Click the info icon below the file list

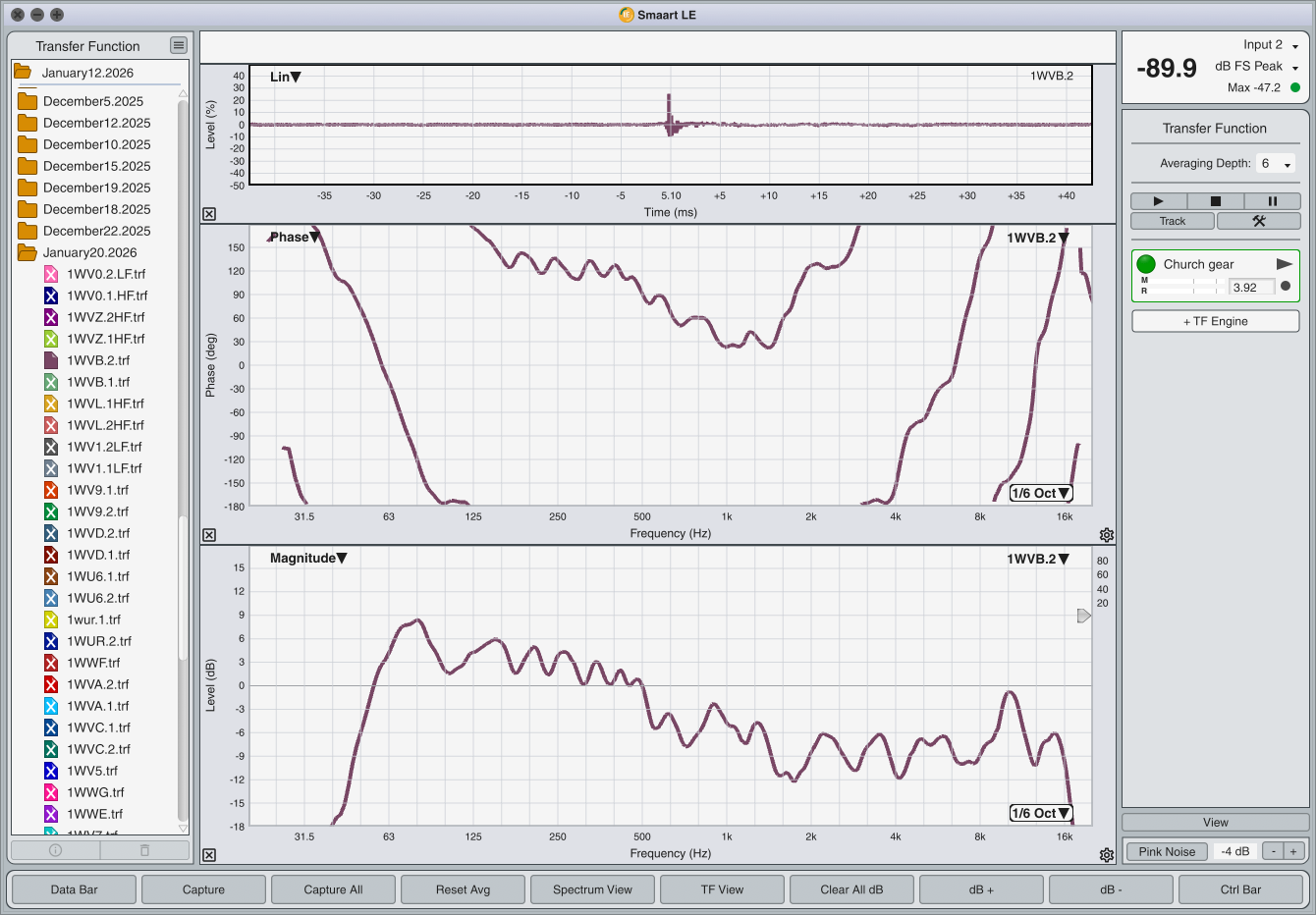tap(55, 850)
